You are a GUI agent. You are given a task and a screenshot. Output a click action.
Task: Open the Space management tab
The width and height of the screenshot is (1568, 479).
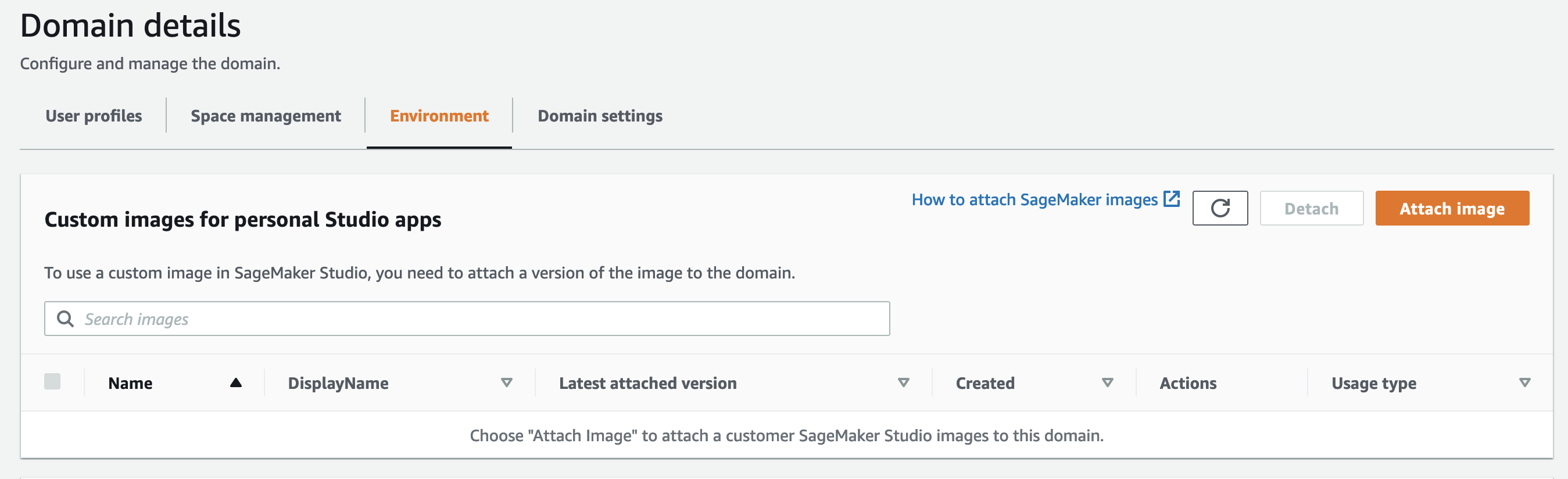tap(266, 116)
